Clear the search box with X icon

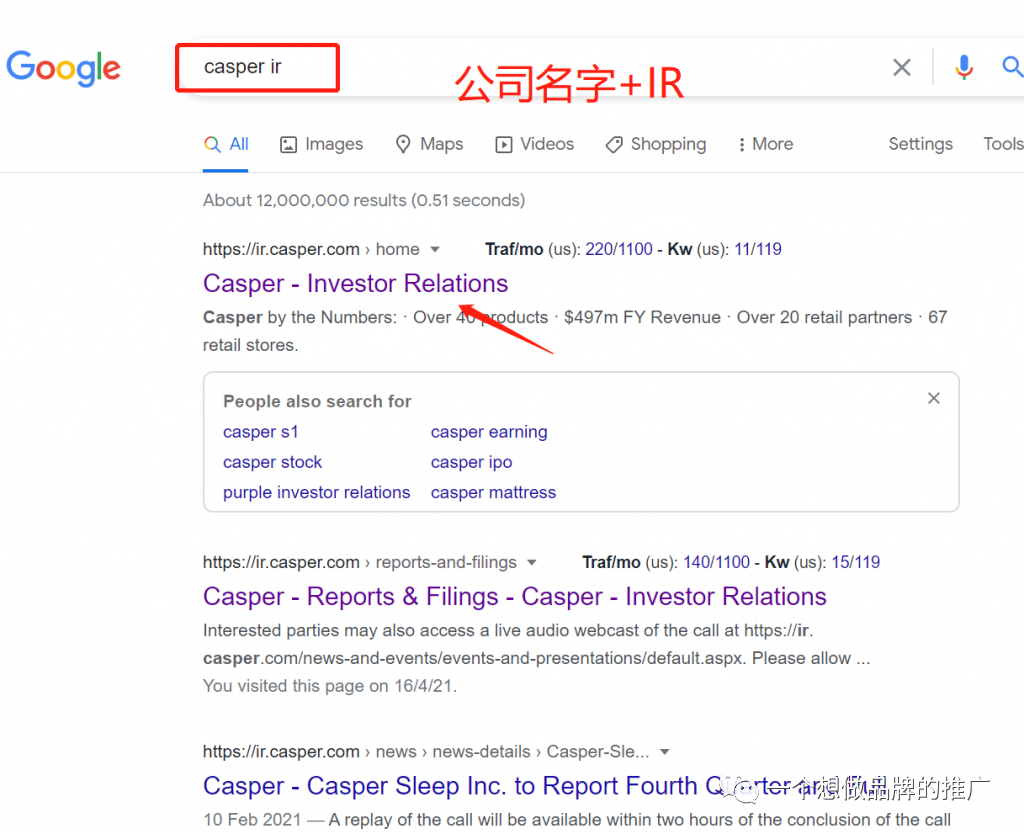click(901, 67)
